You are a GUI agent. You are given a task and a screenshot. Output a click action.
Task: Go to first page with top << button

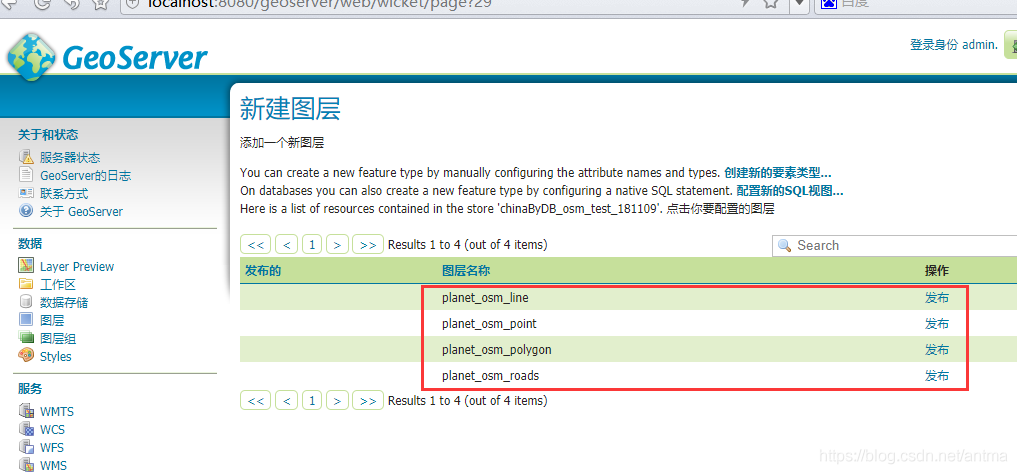256,244
